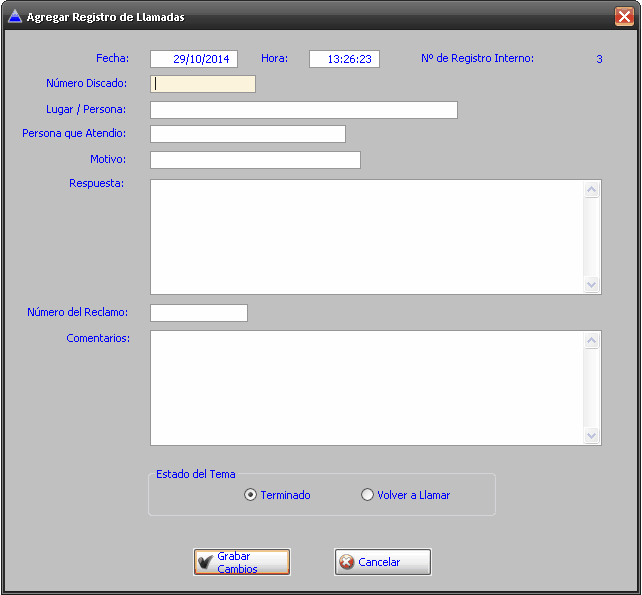
Task: Click the Respuesta scrollbar down arrow
Action: point(592,285)
